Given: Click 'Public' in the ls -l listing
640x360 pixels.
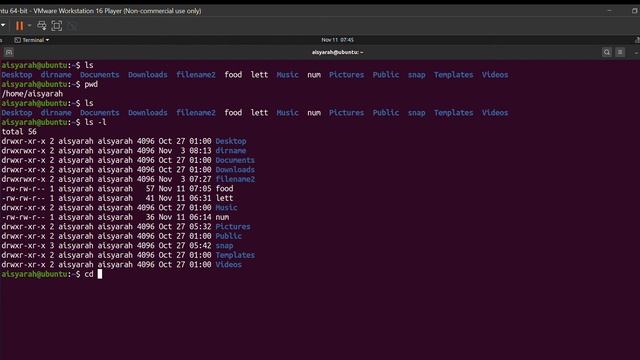Looking at the screenshot, I should point(229,236).
